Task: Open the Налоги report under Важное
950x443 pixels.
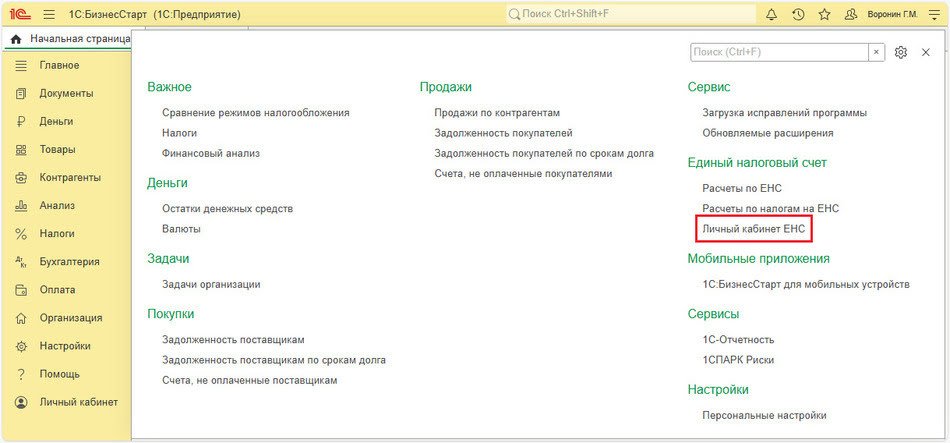Action: 179,133
